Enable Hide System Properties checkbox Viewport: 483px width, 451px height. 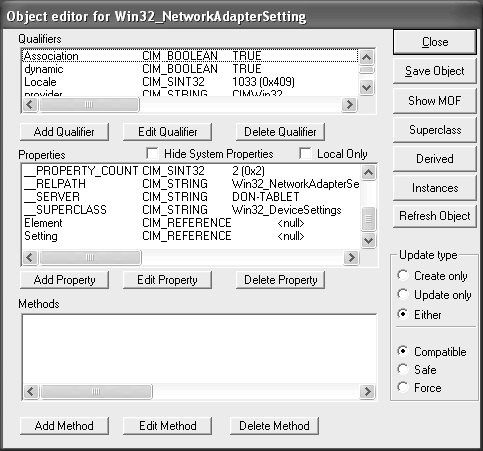(152, 154)
